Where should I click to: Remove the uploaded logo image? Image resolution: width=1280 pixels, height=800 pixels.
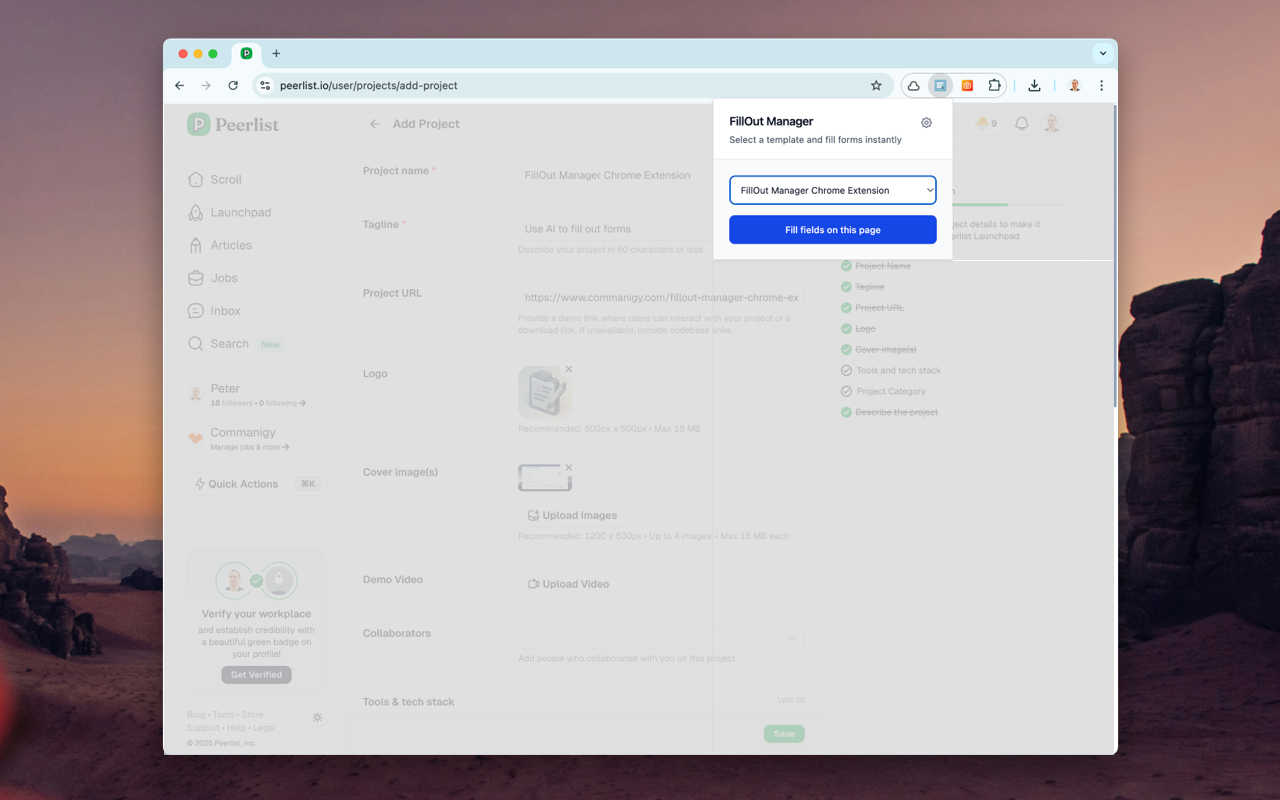[x=569, y=369]
